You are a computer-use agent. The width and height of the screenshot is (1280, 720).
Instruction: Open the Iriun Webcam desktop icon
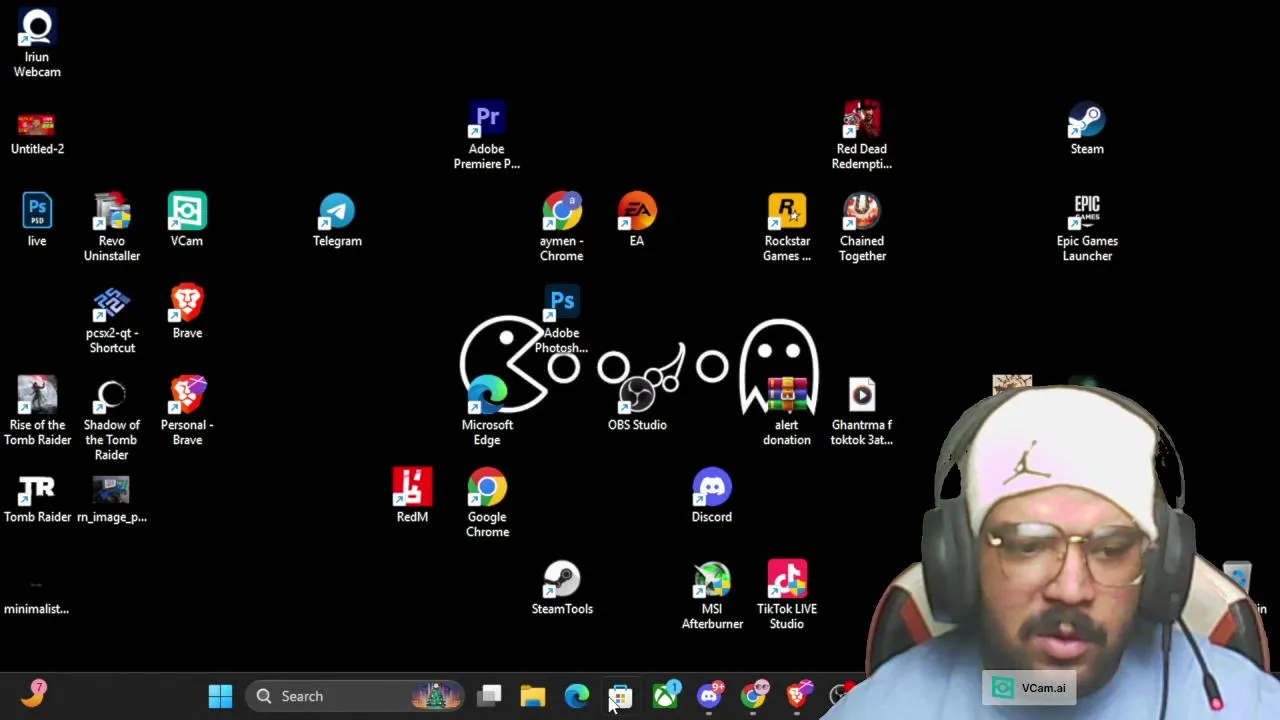37,44
